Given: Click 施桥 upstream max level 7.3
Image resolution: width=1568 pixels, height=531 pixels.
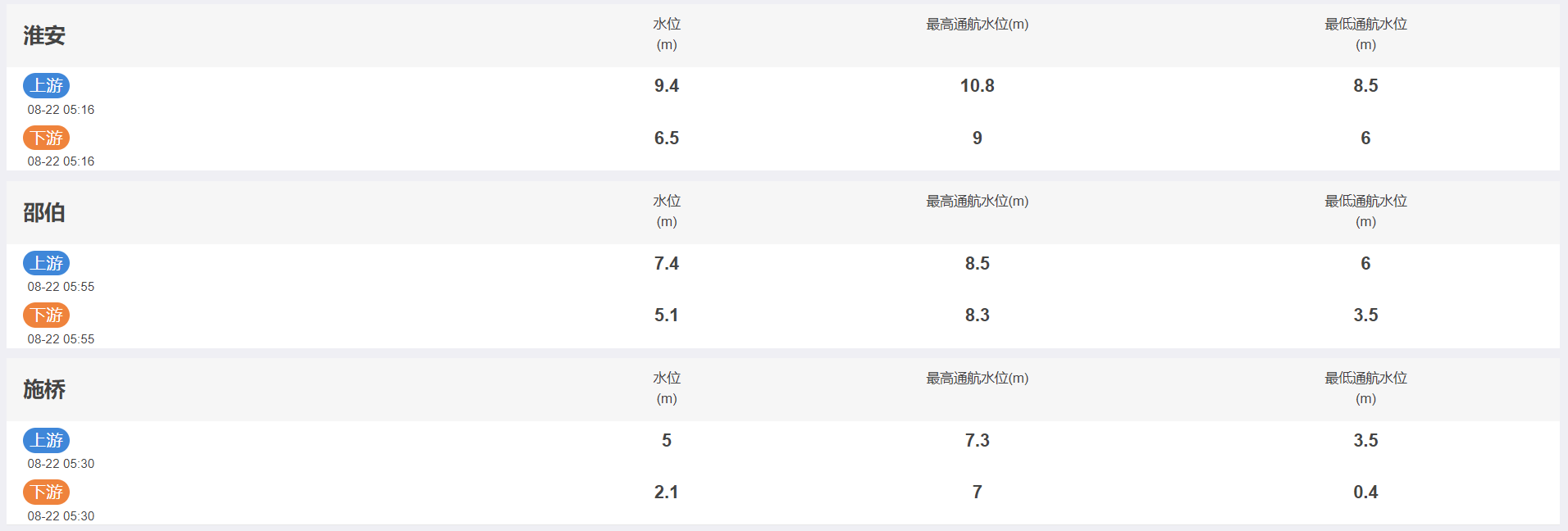Looking at the screenshot, I should 978,441.
